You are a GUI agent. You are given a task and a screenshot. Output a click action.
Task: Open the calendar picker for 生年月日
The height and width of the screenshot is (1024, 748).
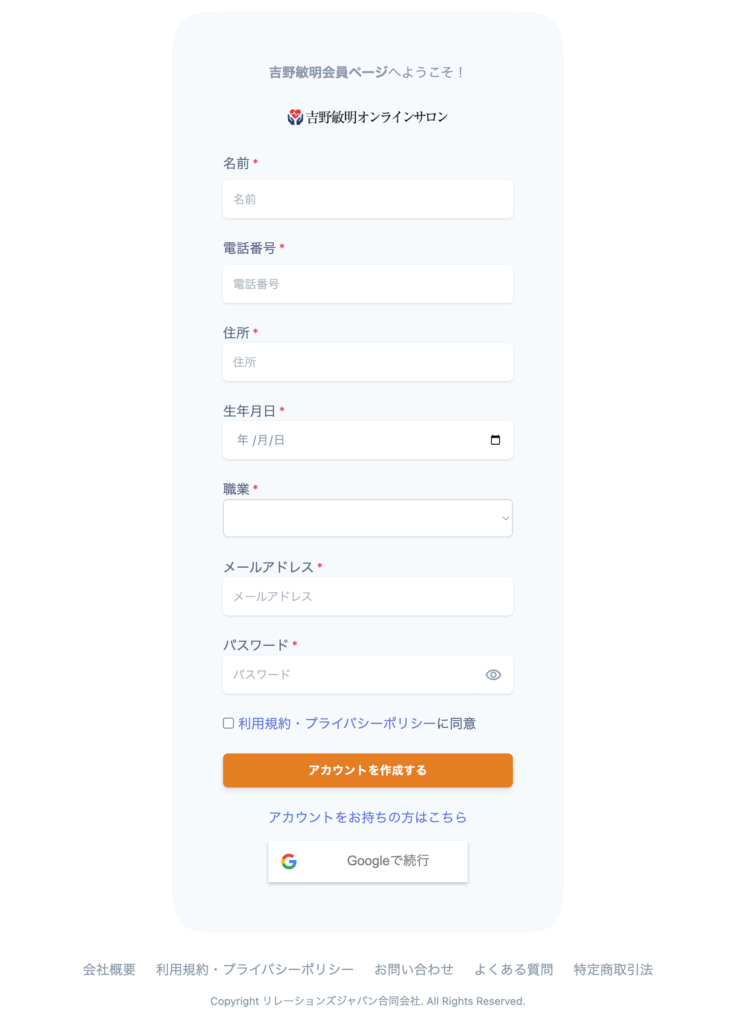495,440
